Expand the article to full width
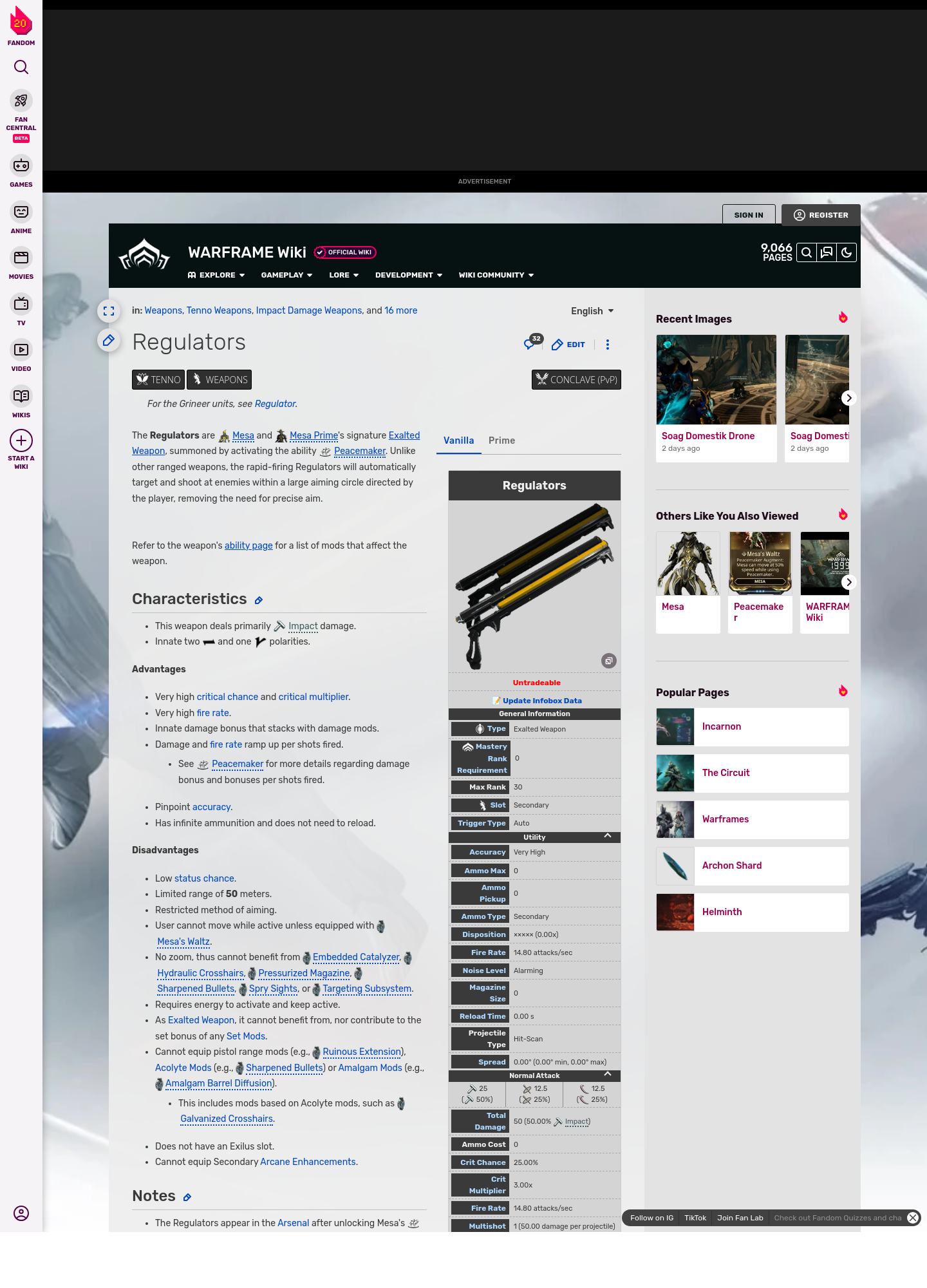Screen dimensions: 927x1288 109,311
